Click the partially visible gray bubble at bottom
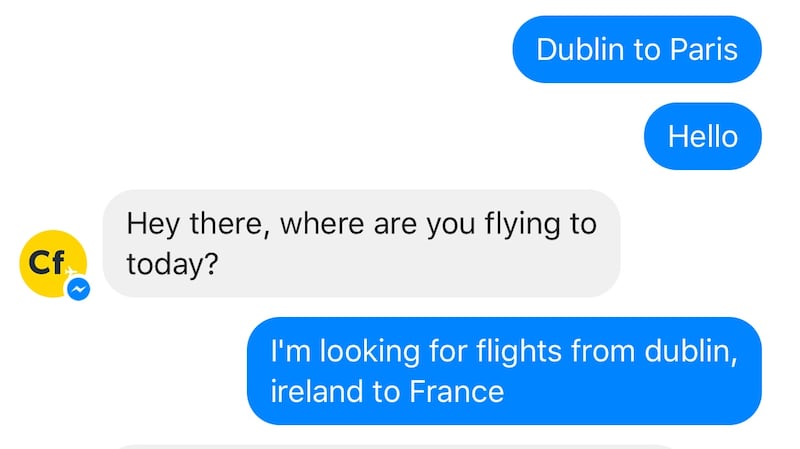 tap(400, 446)
